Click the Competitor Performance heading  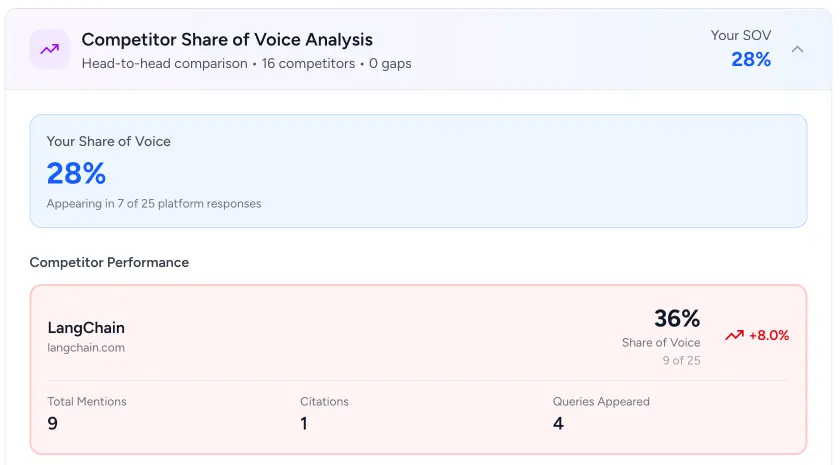coord(109,262)
